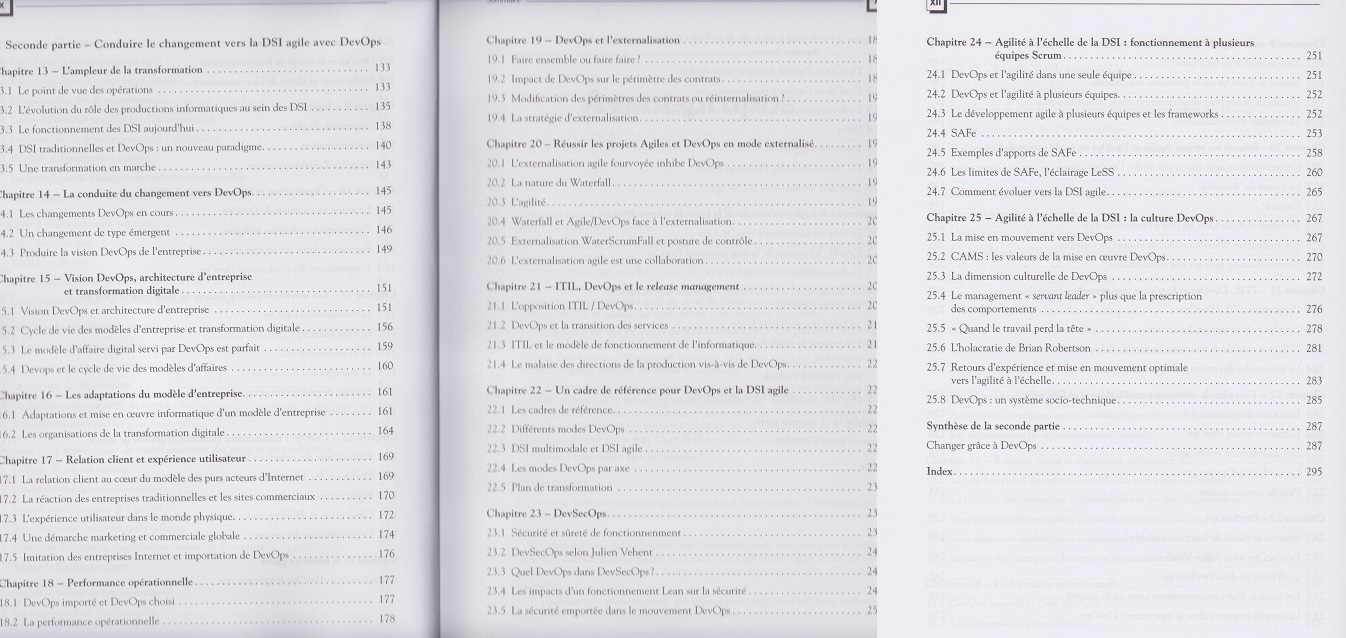Click Chapitre 18 Performance opérationnelle heading
Image resolution: width=1346 pixels, height=638 pixels.
[x=98, y=580]
